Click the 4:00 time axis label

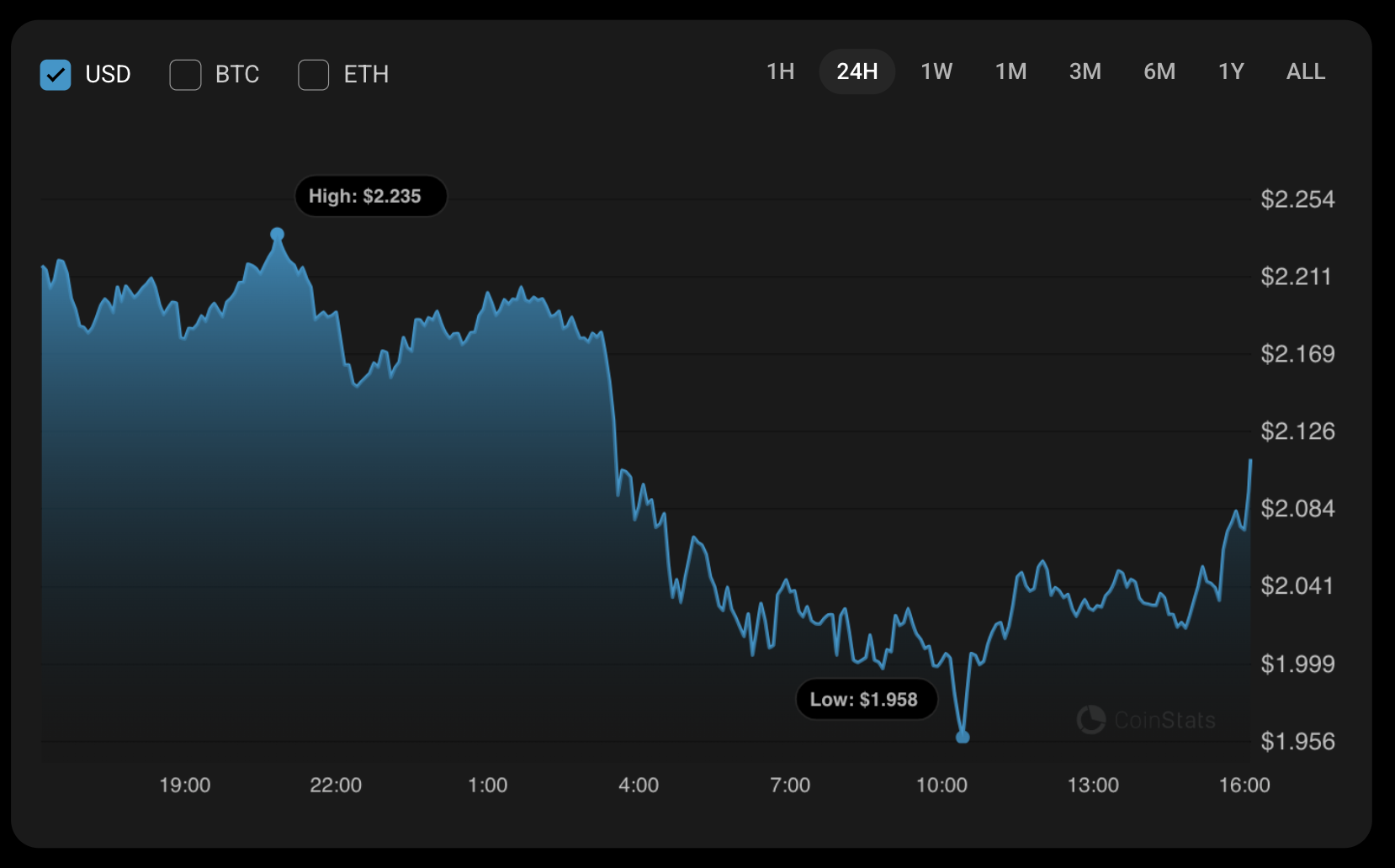coord(639,786)
